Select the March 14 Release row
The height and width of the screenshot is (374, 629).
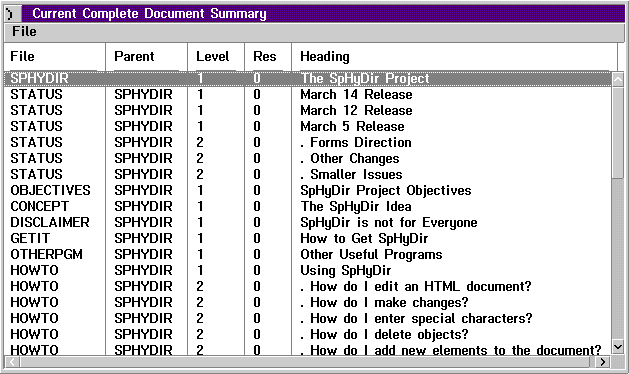(308, 94)
